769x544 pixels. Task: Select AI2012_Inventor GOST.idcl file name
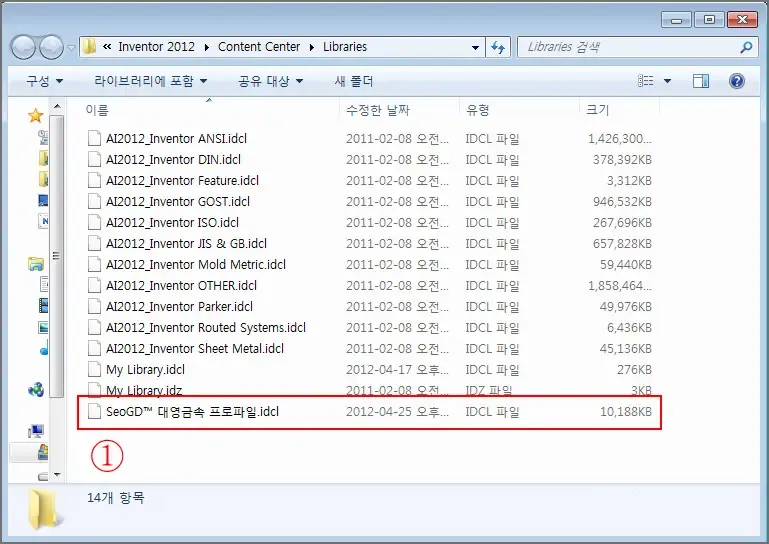point(178,202)
